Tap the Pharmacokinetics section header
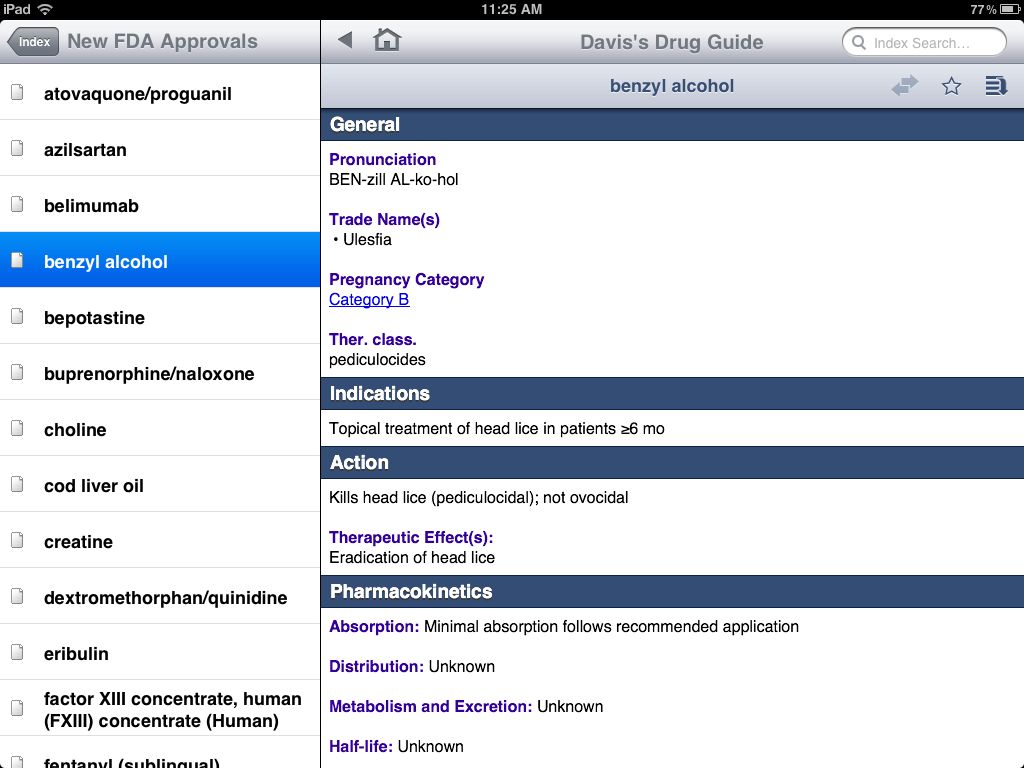Image resolution: width=1024 pixels, height=768 pixels. [x=672, y=592]
